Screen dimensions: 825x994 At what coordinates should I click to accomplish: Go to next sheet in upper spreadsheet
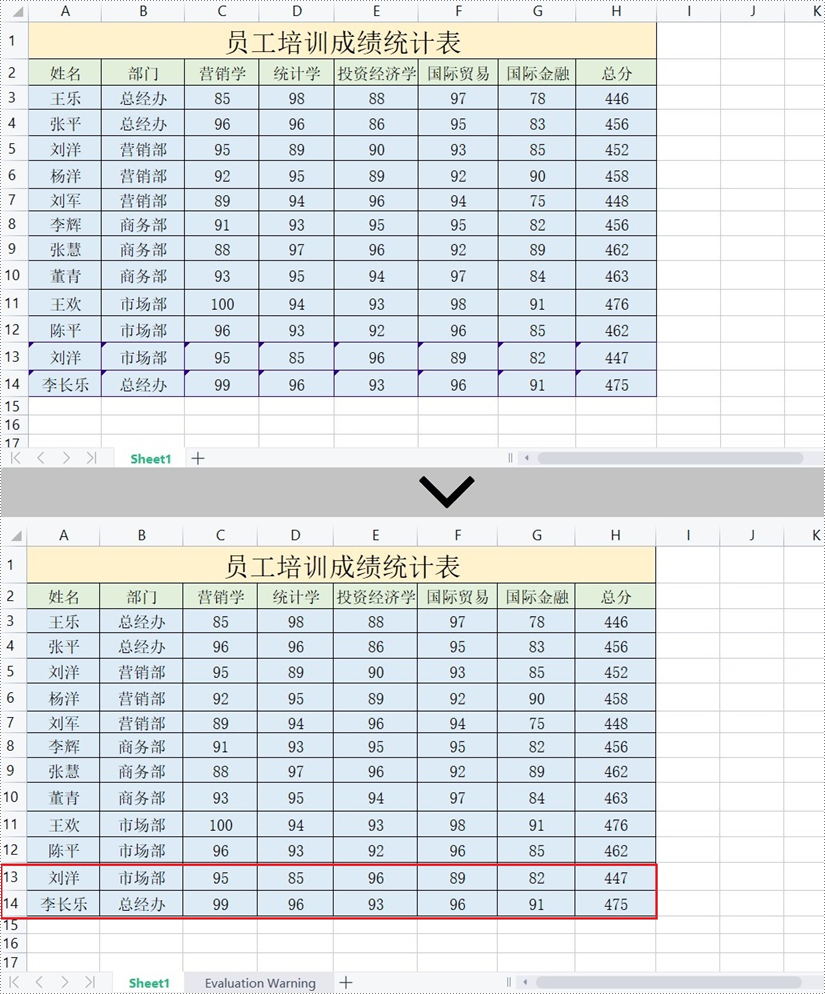click(x=66, y=458)
